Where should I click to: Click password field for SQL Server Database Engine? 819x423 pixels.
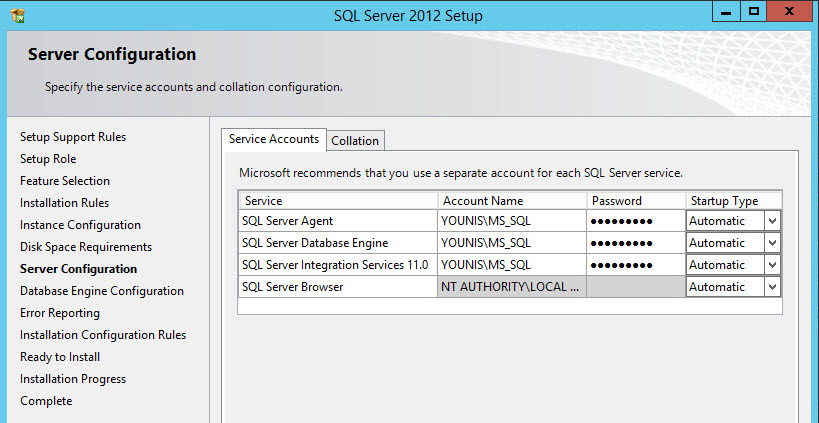click(635, 243)
